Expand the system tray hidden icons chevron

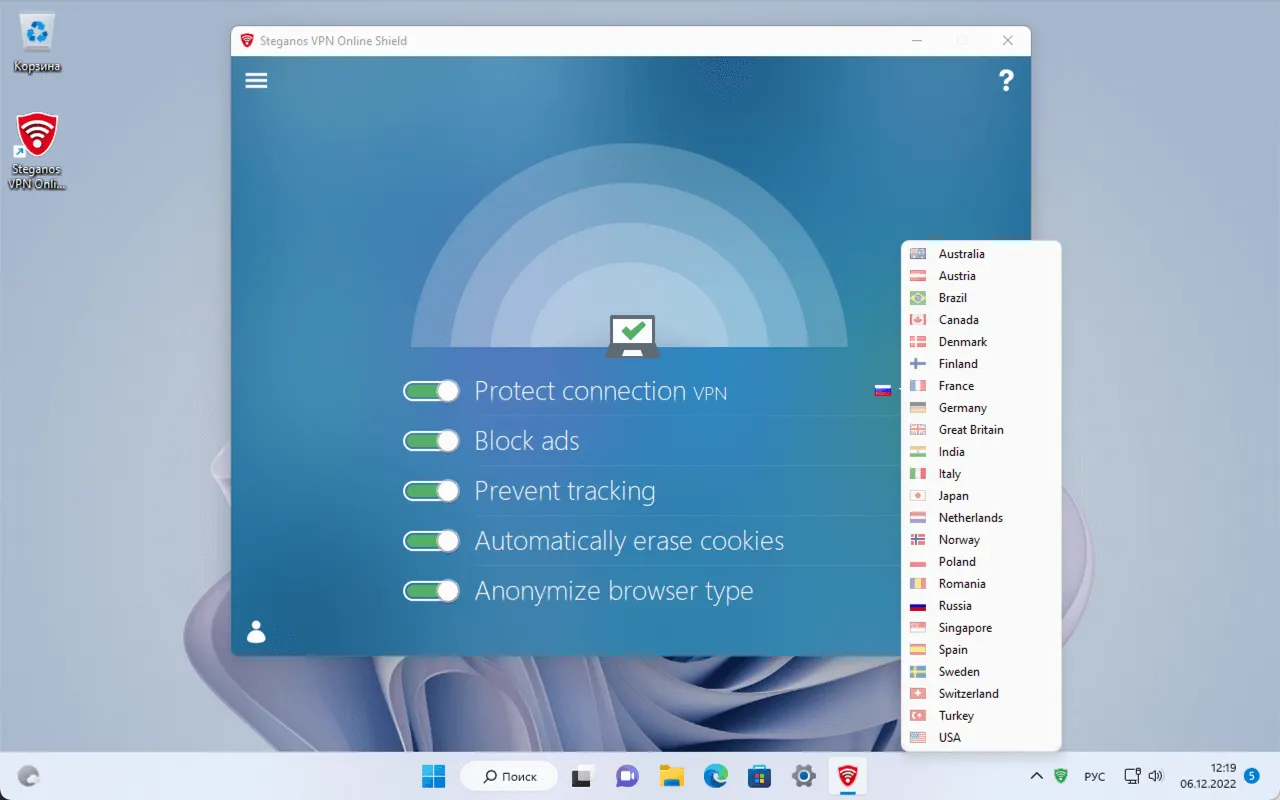click(1036, 776)
